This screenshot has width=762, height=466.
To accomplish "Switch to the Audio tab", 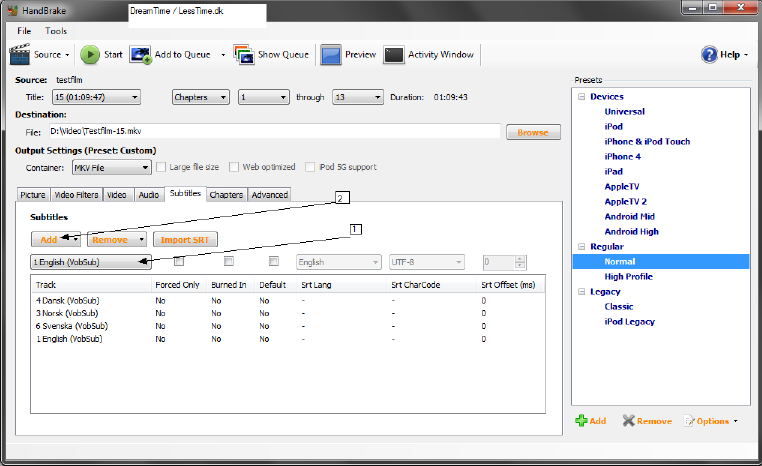I will click(x=149, y=195).
